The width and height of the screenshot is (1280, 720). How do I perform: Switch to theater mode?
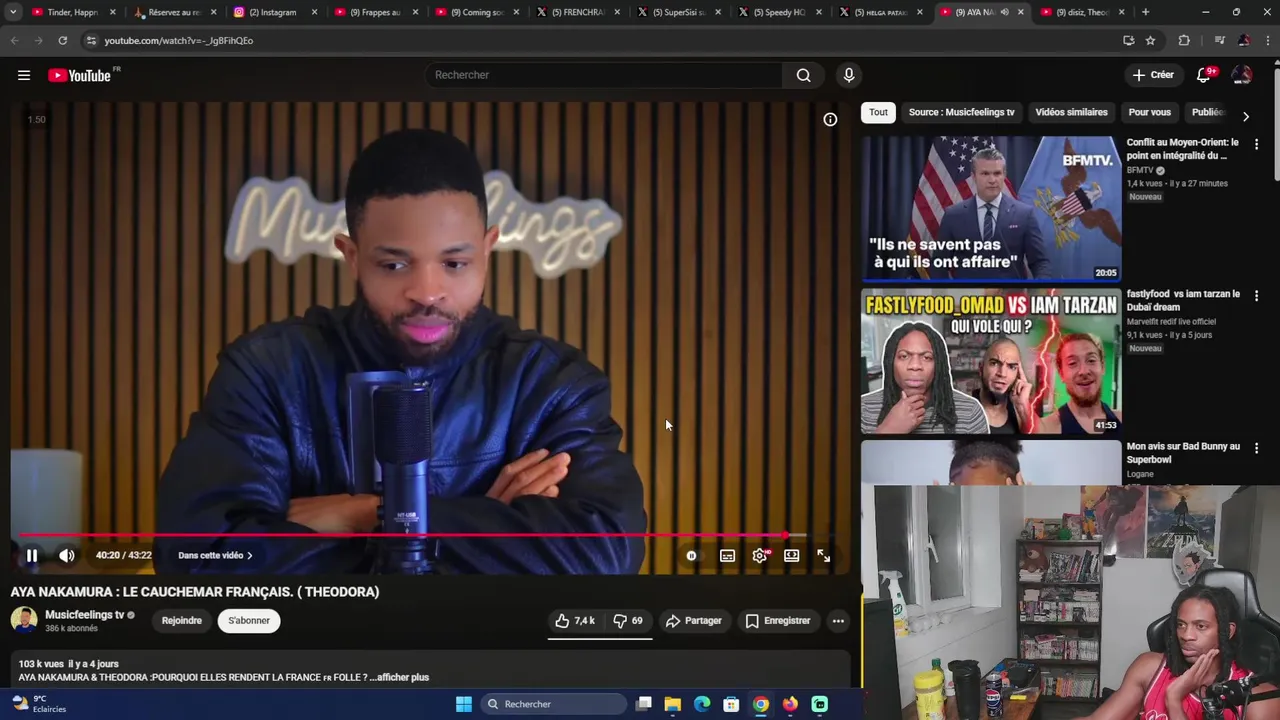791,555
